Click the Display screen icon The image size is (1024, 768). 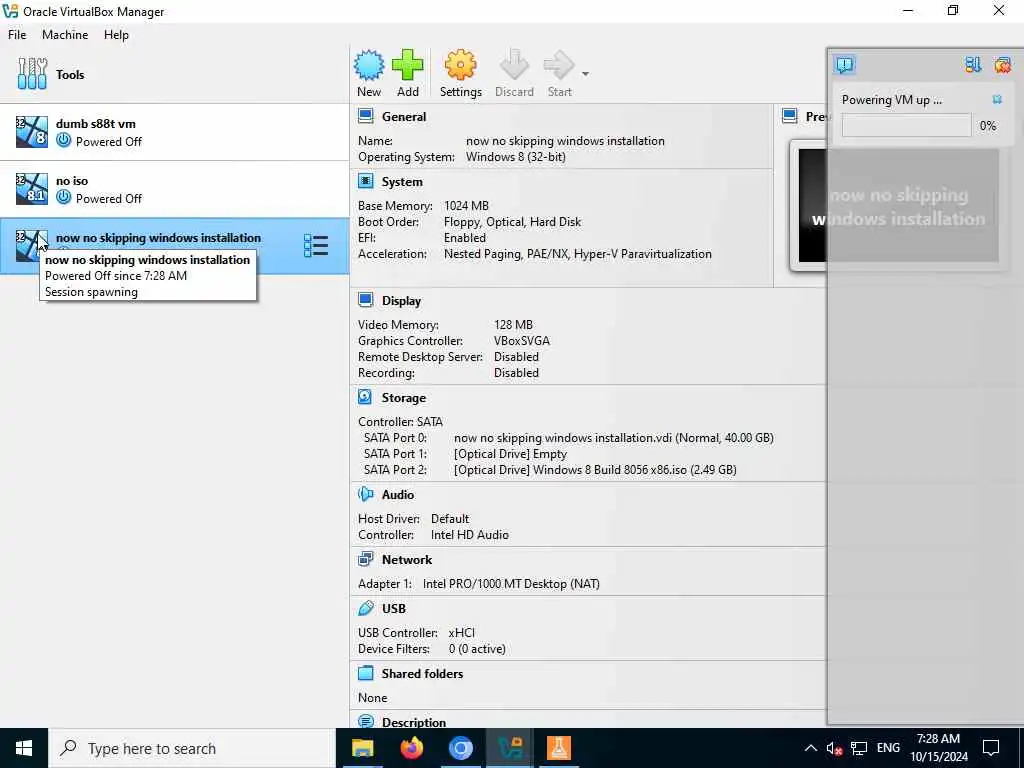[x=366, y=300]
